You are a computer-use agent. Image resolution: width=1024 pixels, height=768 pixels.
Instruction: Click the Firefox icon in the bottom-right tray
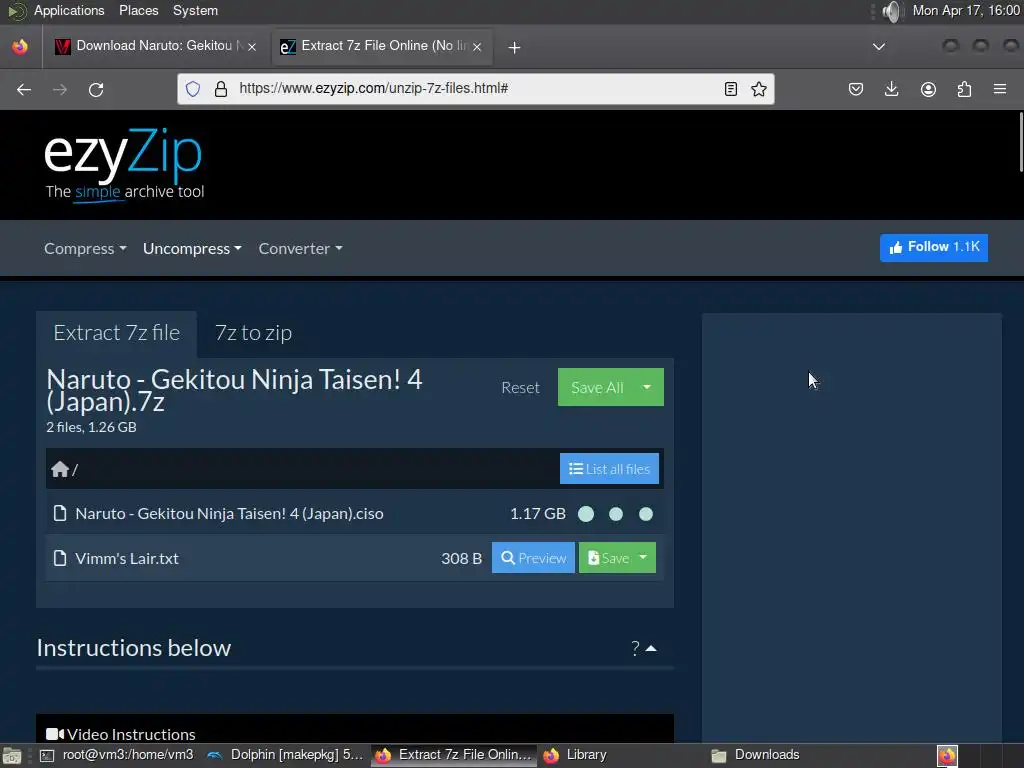(x=947, y=756)
